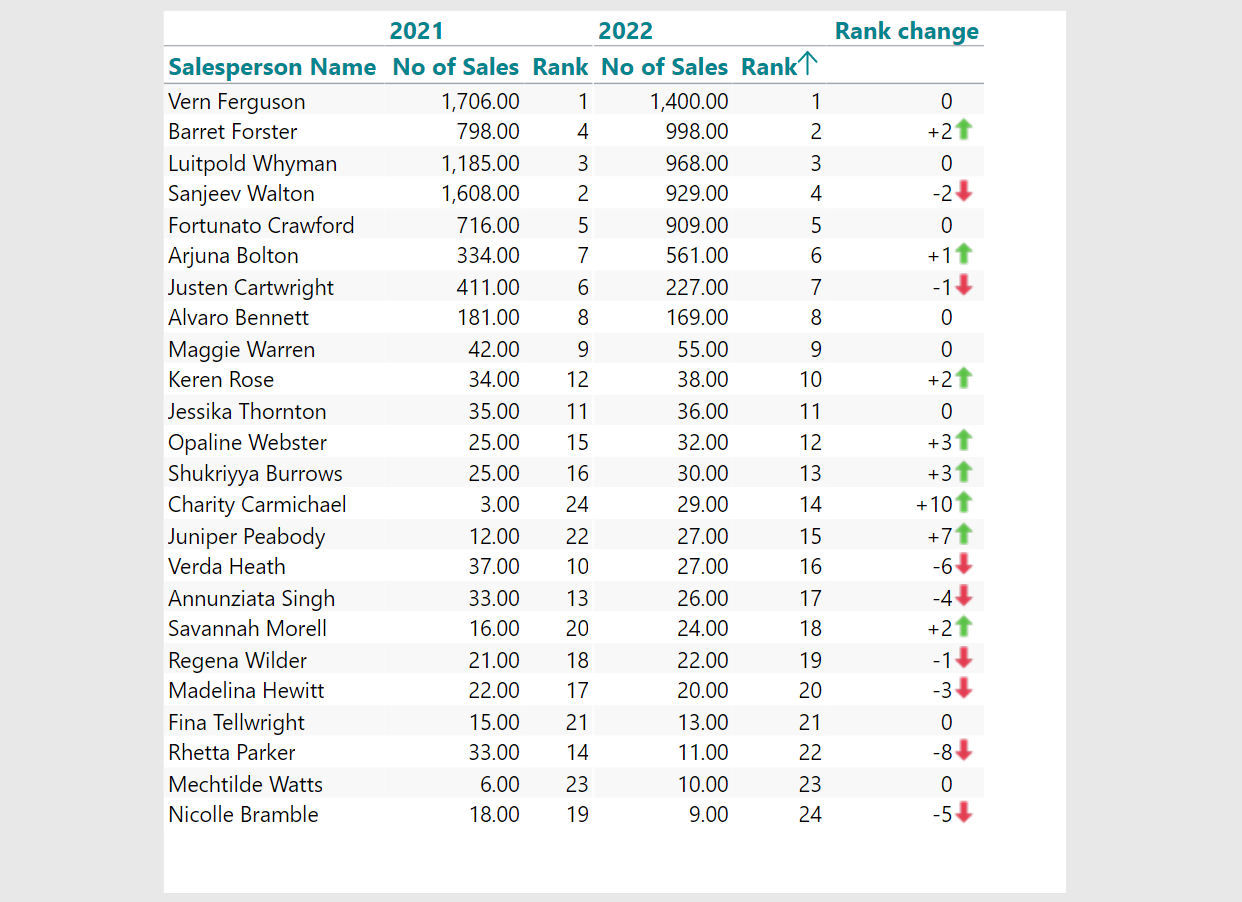Click red down arrow in Madelina Hewitt row
This screenshot has width=1242, height=902.
(x=964, y=690)
